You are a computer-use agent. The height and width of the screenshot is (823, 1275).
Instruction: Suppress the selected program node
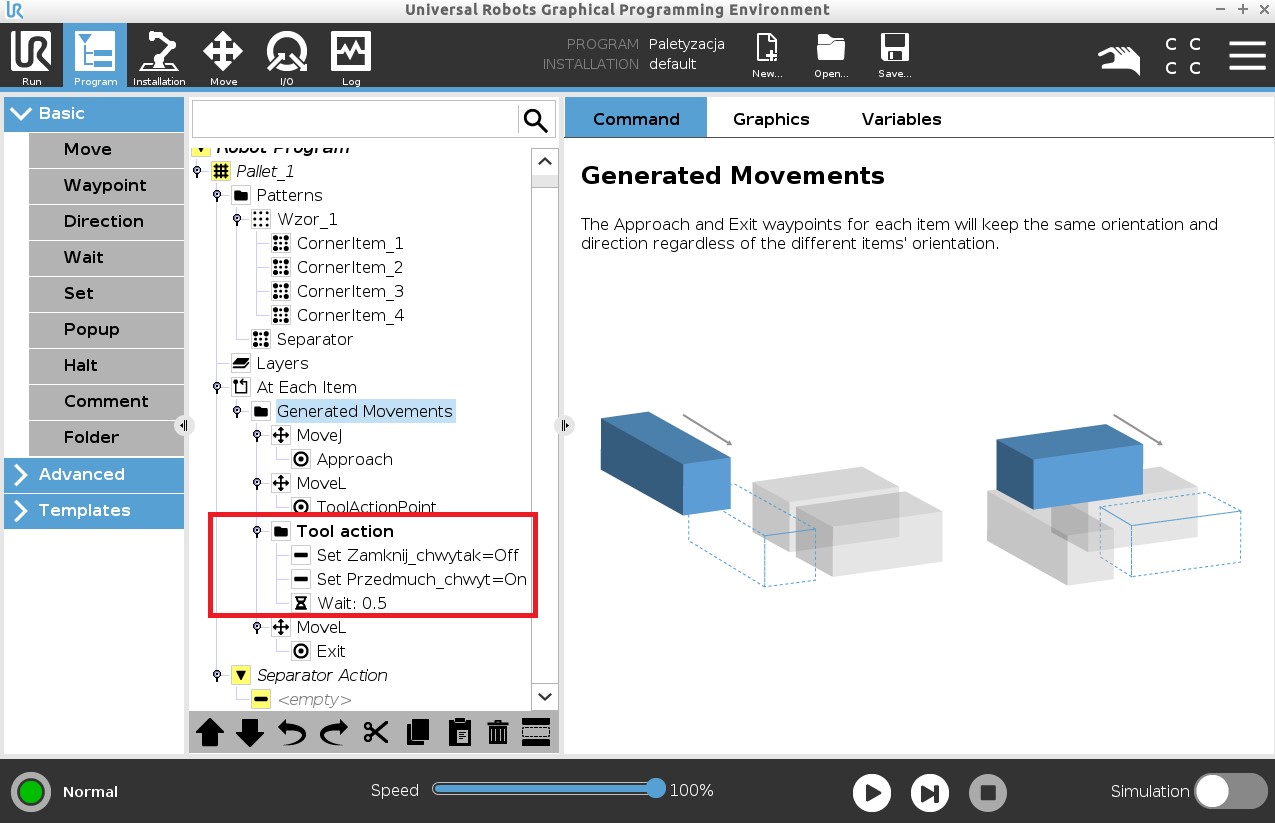[537, 733]
